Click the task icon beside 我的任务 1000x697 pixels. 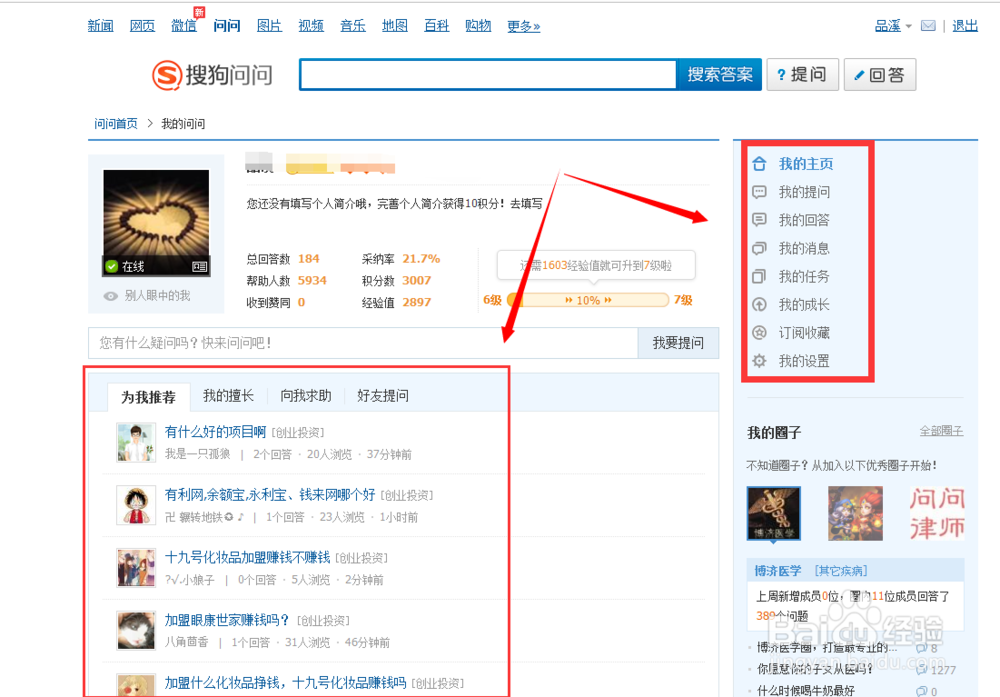tap(759, 276)
